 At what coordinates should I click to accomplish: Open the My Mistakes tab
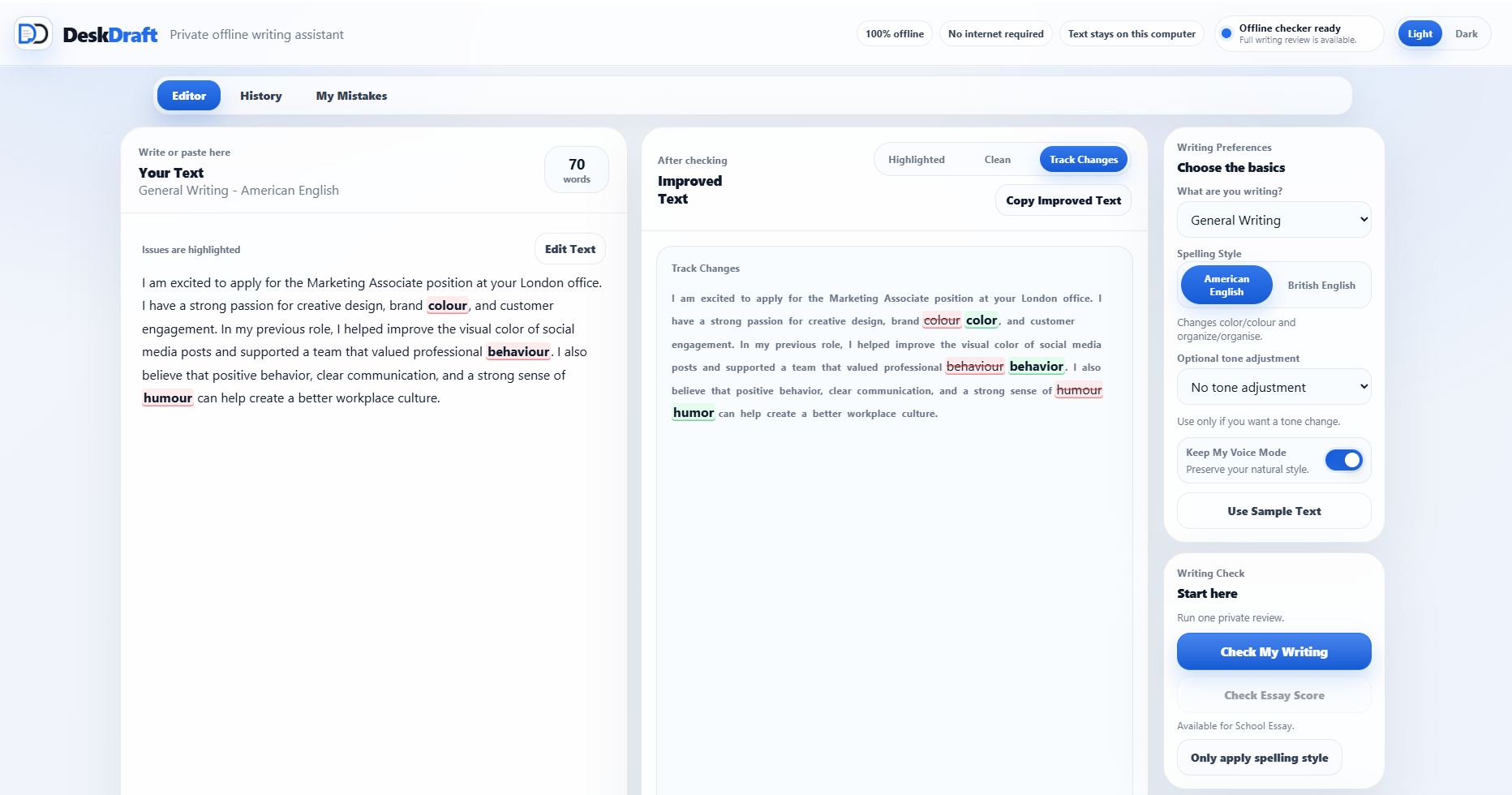[x=351, y=96]
